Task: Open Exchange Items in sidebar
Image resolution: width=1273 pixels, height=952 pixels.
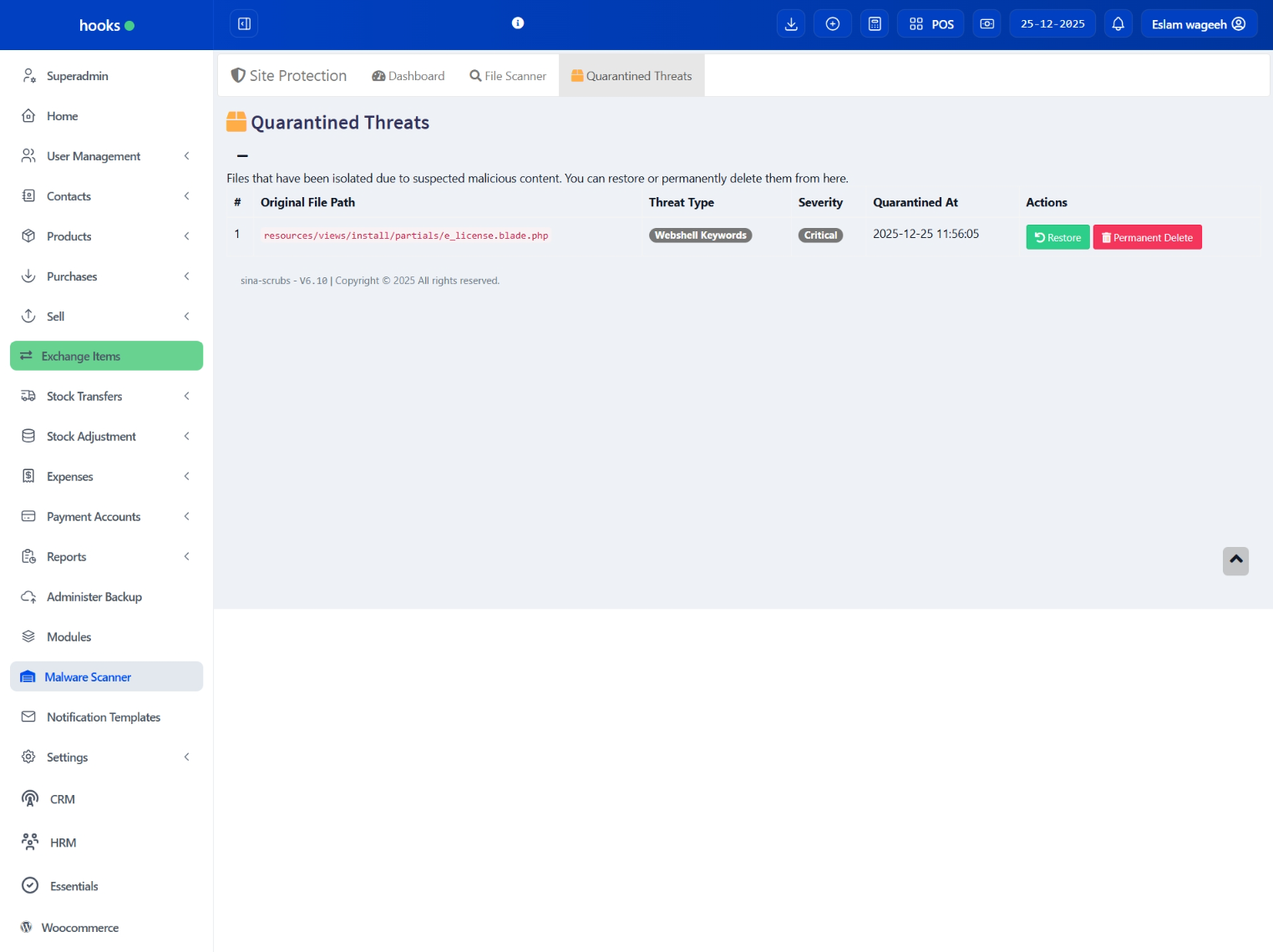Action: click(106, 356)
